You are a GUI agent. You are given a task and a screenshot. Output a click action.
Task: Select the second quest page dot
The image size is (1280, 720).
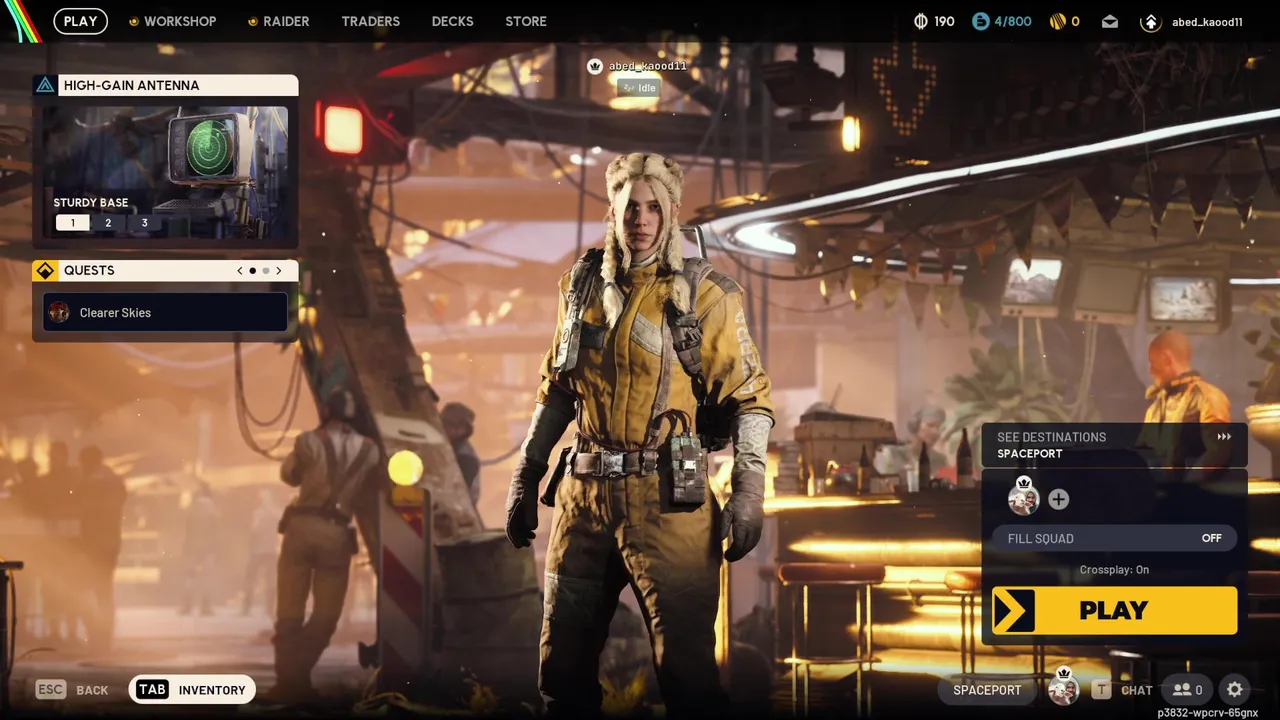point(266,271)
